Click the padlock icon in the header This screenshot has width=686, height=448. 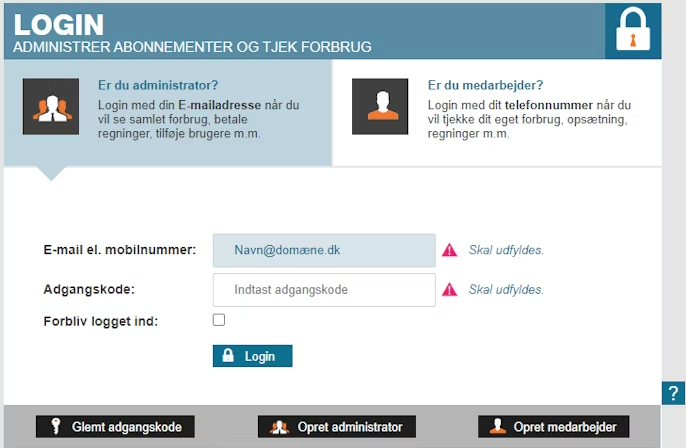click(632, 30)
